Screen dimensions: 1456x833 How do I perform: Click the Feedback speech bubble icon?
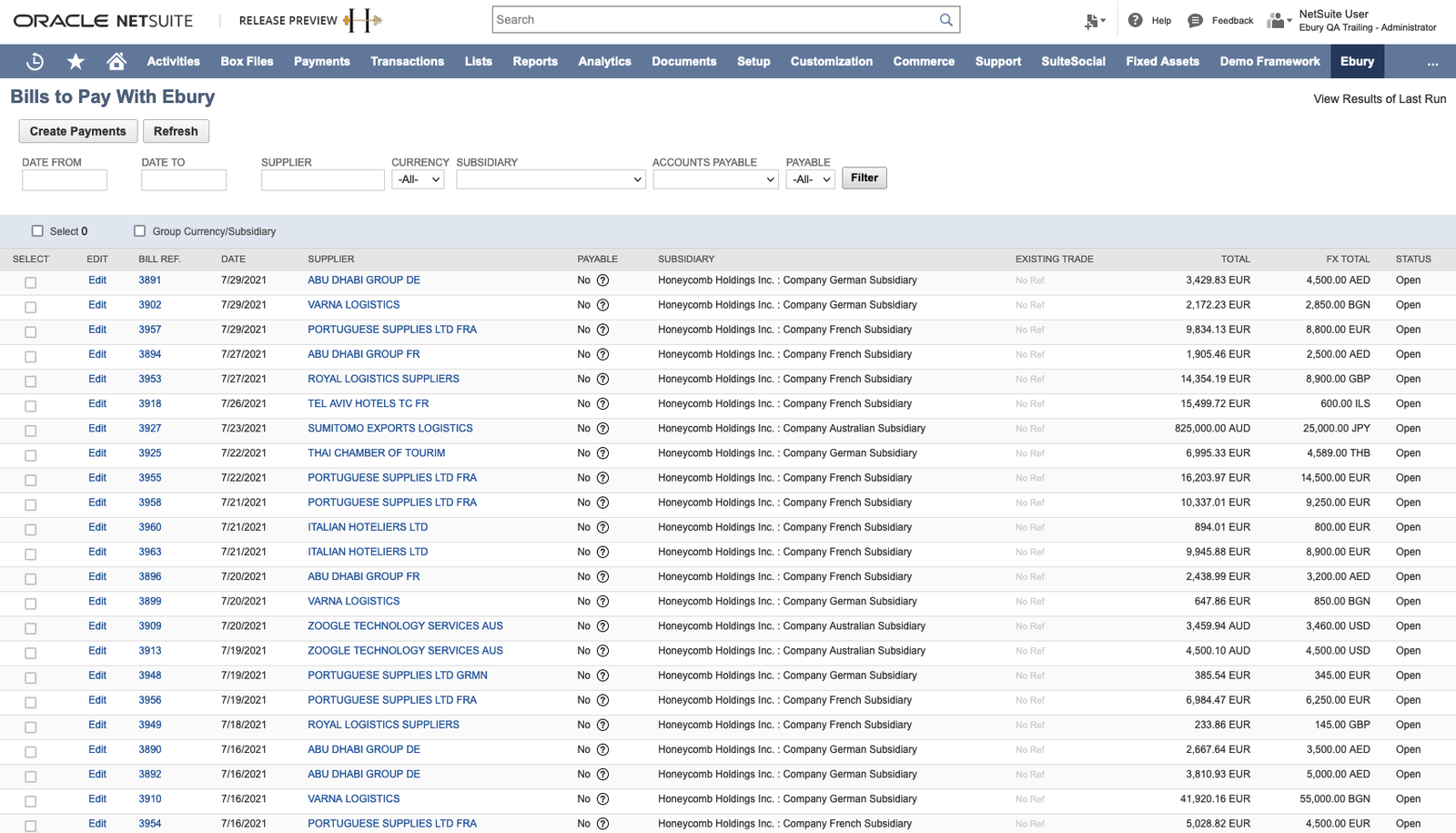pyautogui.click(x=1196, y=20)
